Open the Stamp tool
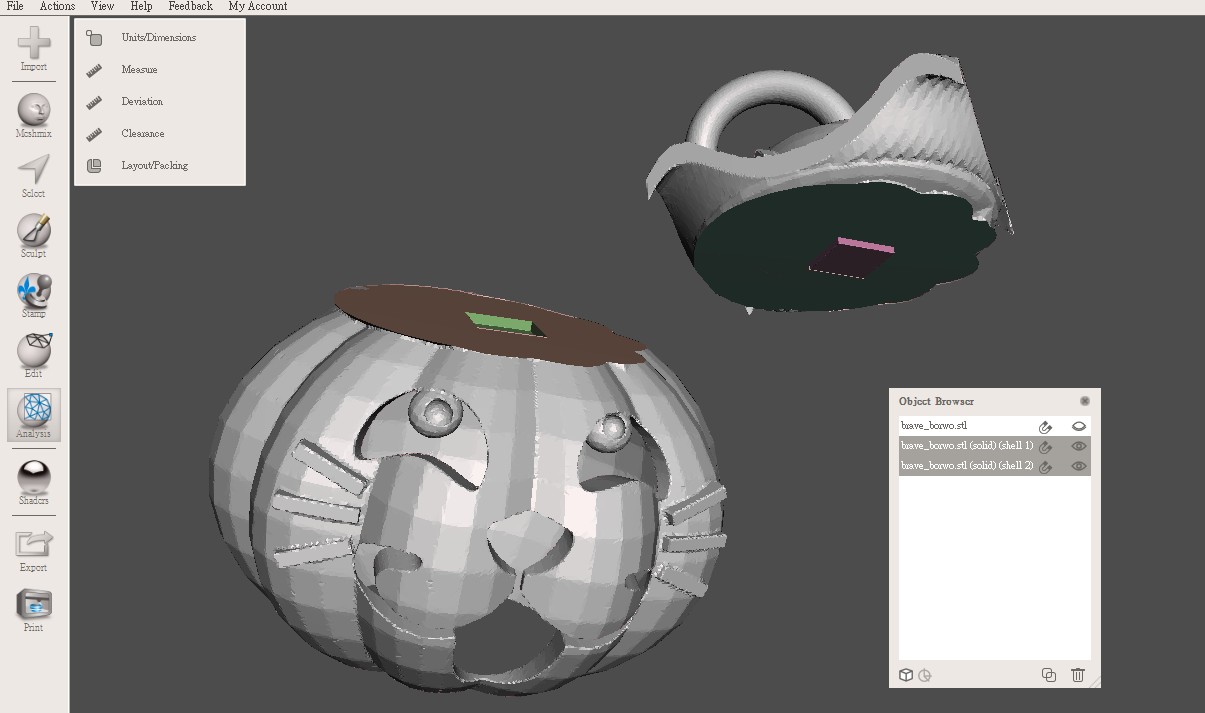 (x=34, y=295)
